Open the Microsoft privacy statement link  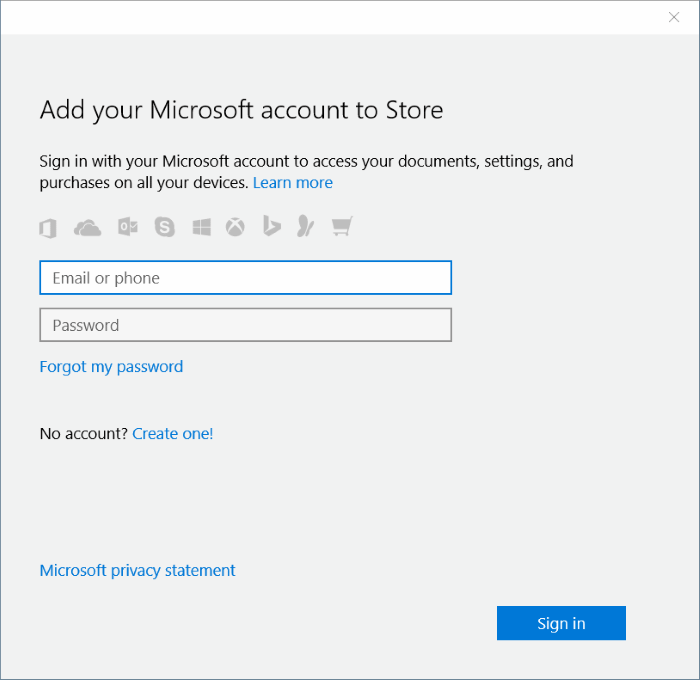tap(138, 571)
